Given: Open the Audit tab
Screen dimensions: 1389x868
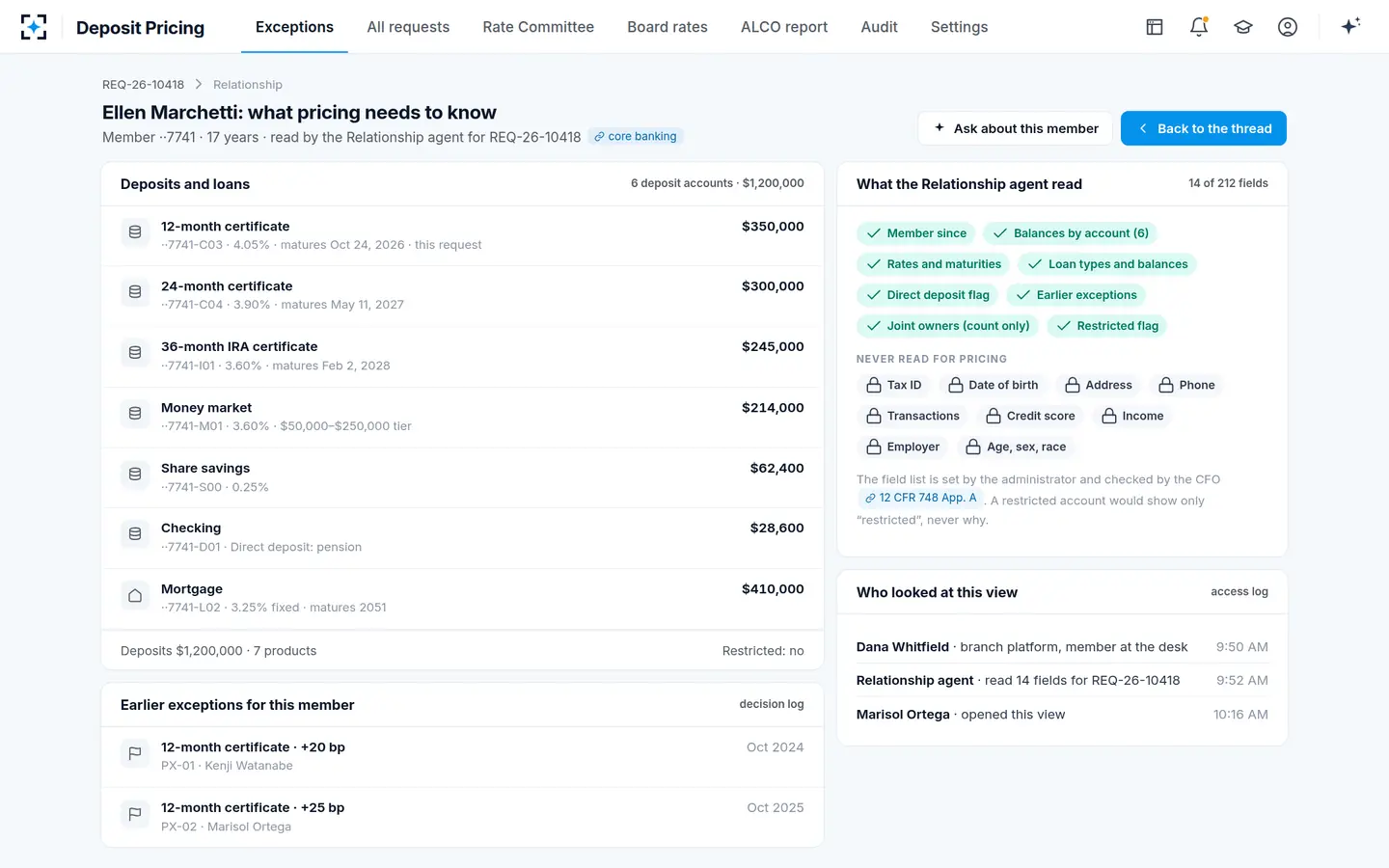Looking at the screenshot, I should tap(879, 27).
